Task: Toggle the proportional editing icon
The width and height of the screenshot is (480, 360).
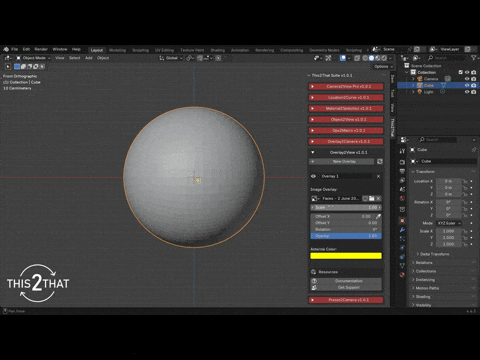Action: coord(218,58)
